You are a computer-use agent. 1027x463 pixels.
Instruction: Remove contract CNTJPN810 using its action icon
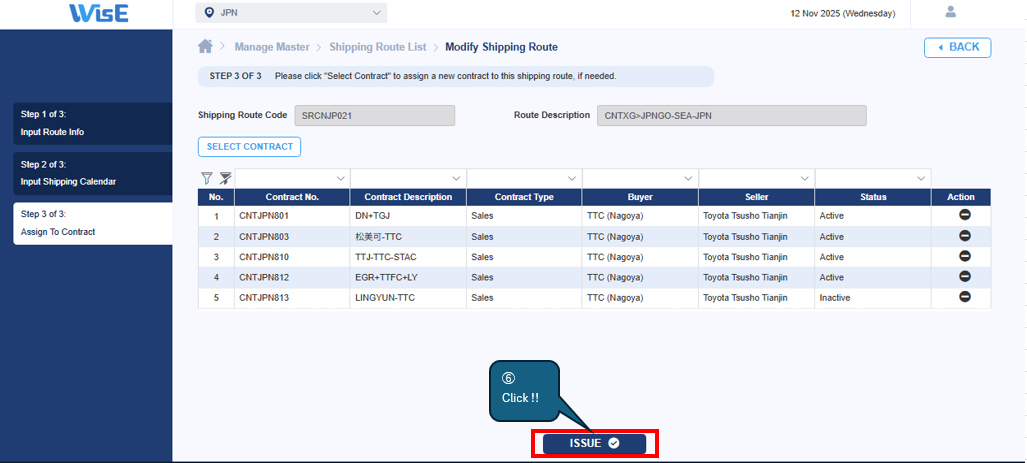coord(964,256)
